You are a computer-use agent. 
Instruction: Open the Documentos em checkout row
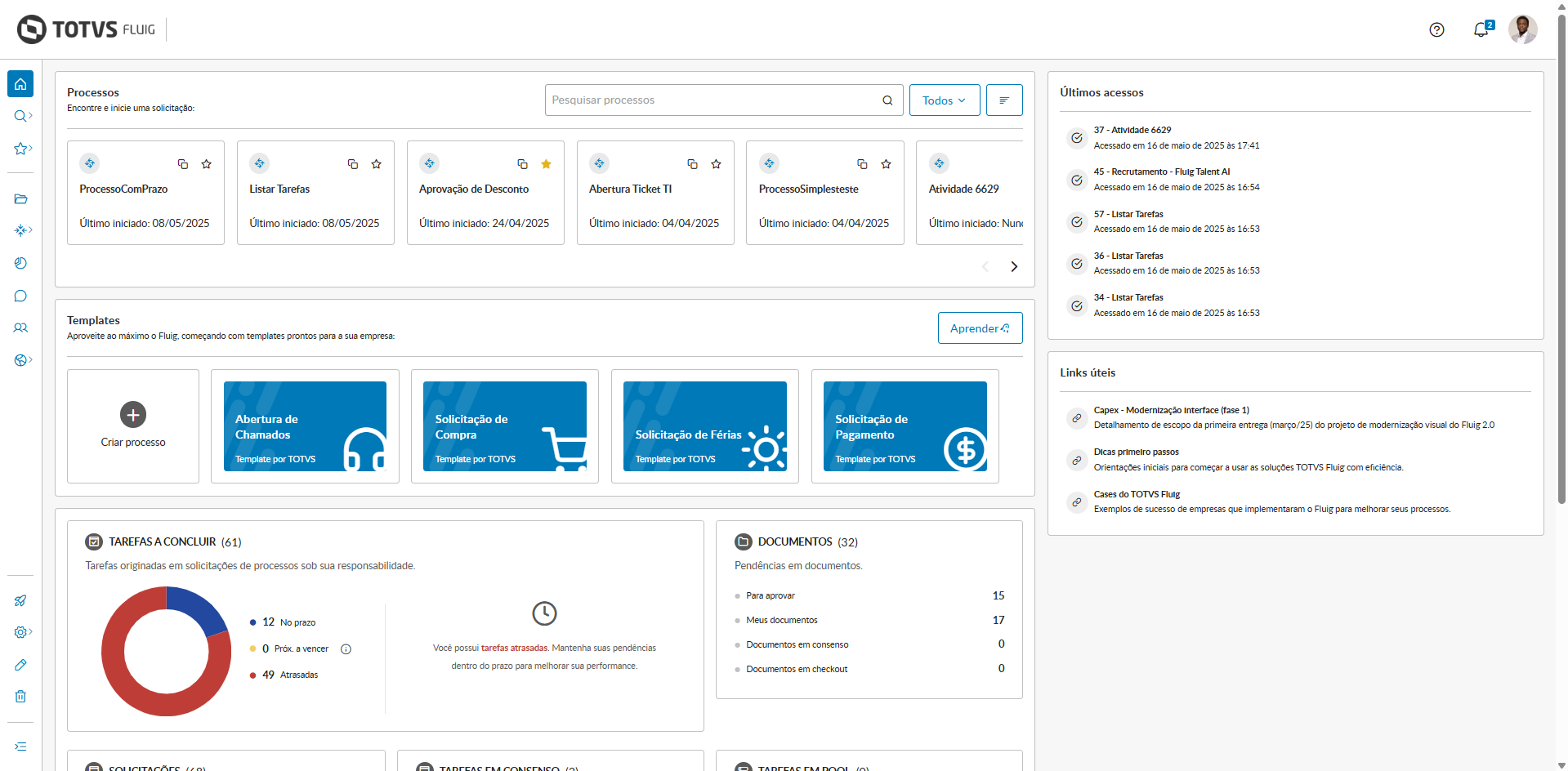coord(869,669)
